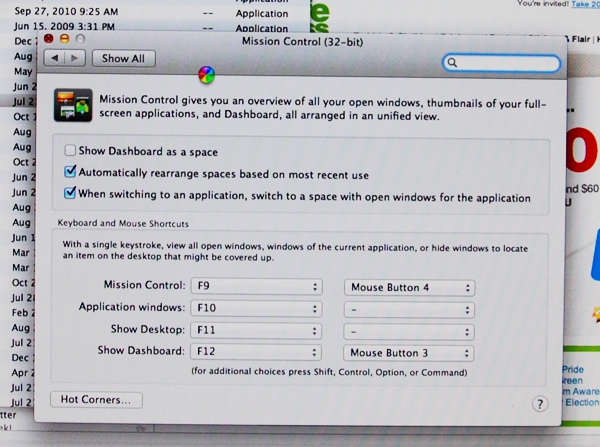Open Show Desktop mouse shortcut dropdown
The image size is (600, 447).
pos(409,331)
